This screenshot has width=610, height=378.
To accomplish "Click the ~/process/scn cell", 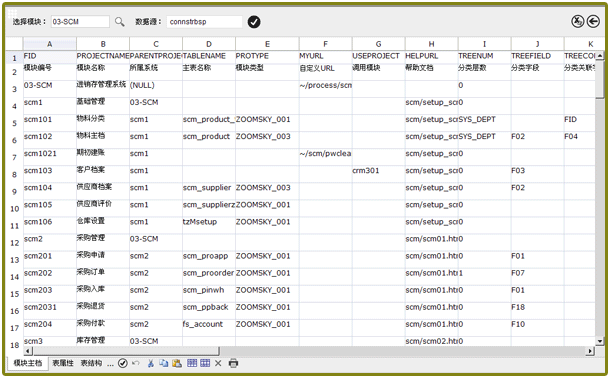I will [325, 89].
